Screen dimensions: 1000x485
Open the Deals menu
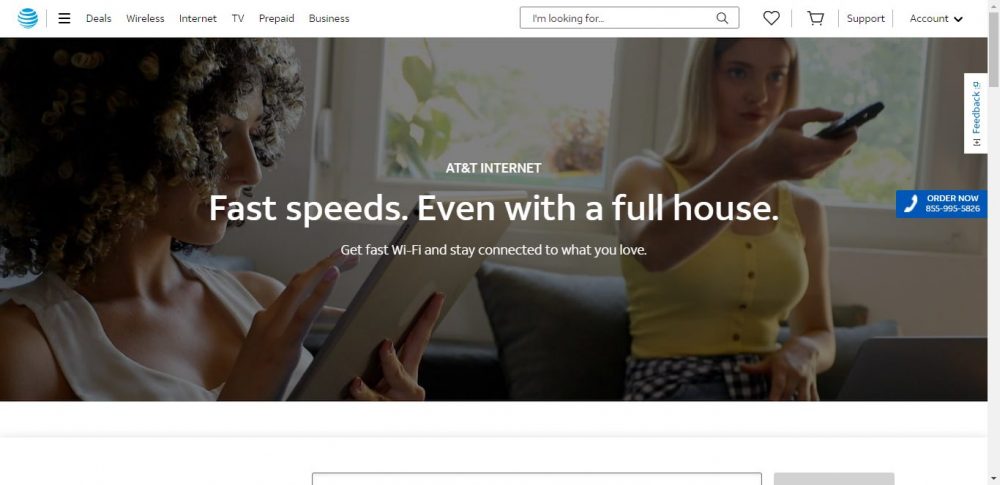coord(99,19)
